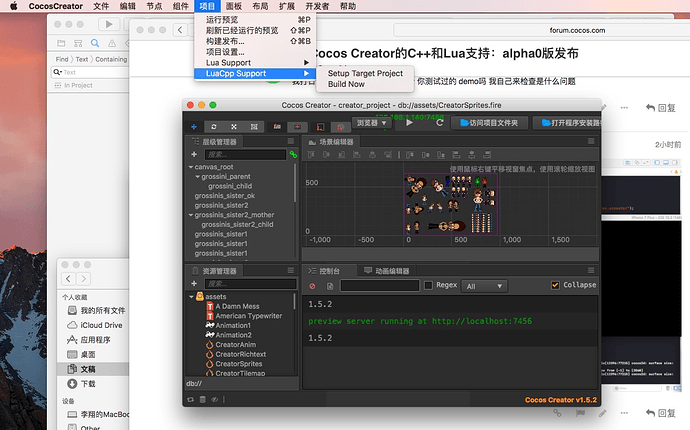Click the hierarchy search field
This screenshot has height=430, width=690.
(245, 154)
